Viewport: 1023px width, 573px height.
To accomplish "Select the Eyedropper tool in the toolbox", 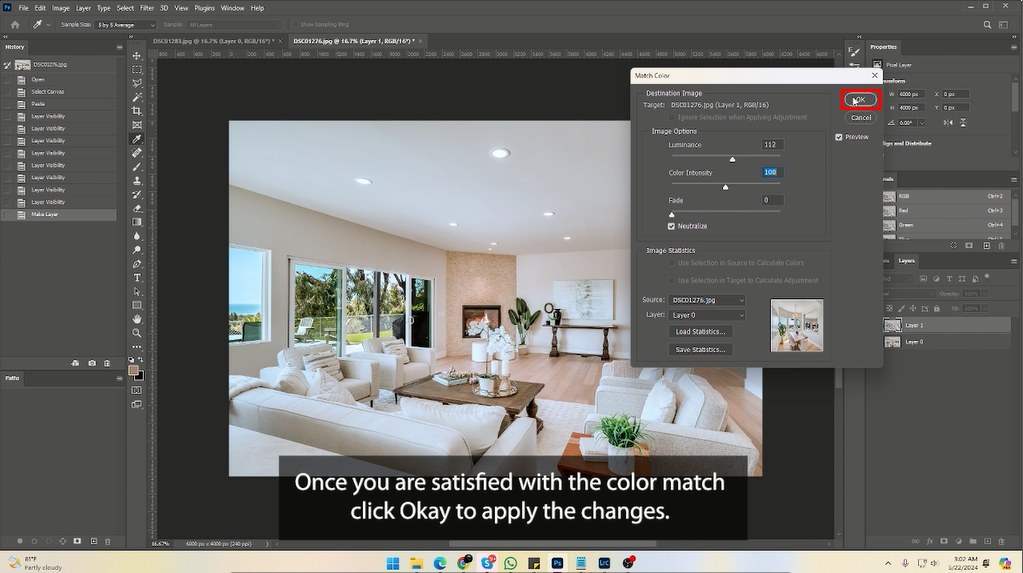I will (137, 139).
